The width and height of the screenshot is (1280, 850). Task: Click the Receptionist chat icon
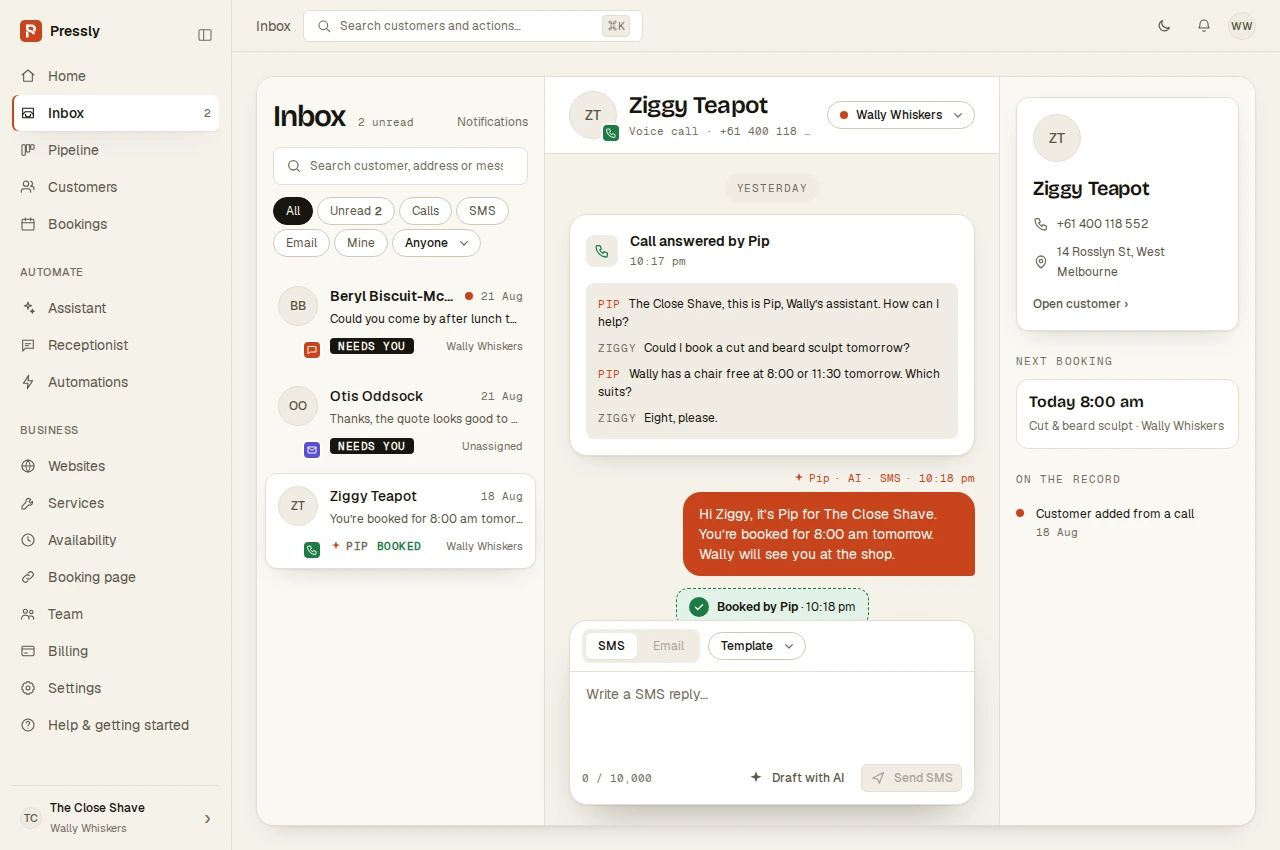[28, 345]
